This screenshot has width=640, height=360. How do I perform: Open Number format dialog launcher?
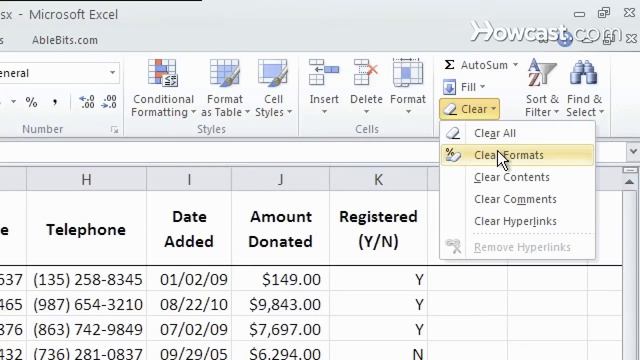point(114,130)
